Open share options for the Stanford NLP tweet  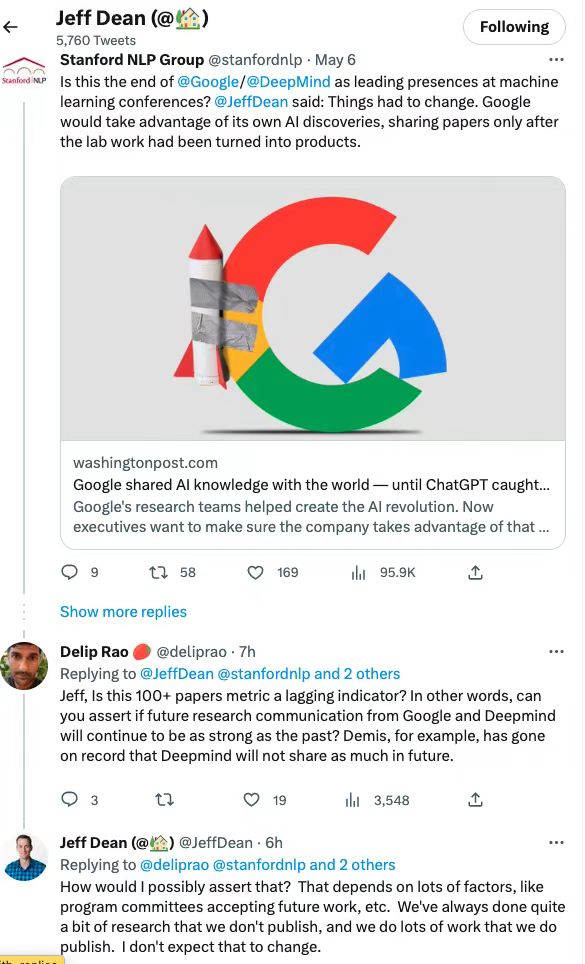(x=475, y=571)
